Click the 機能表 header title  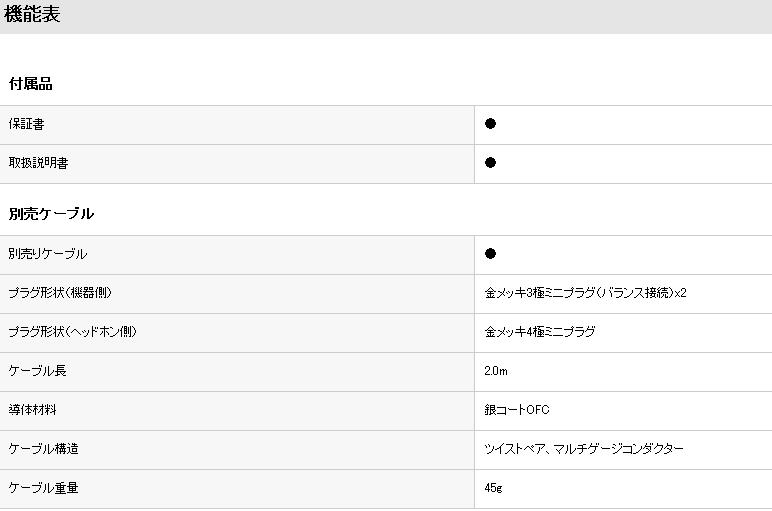[x=32, y=14]
